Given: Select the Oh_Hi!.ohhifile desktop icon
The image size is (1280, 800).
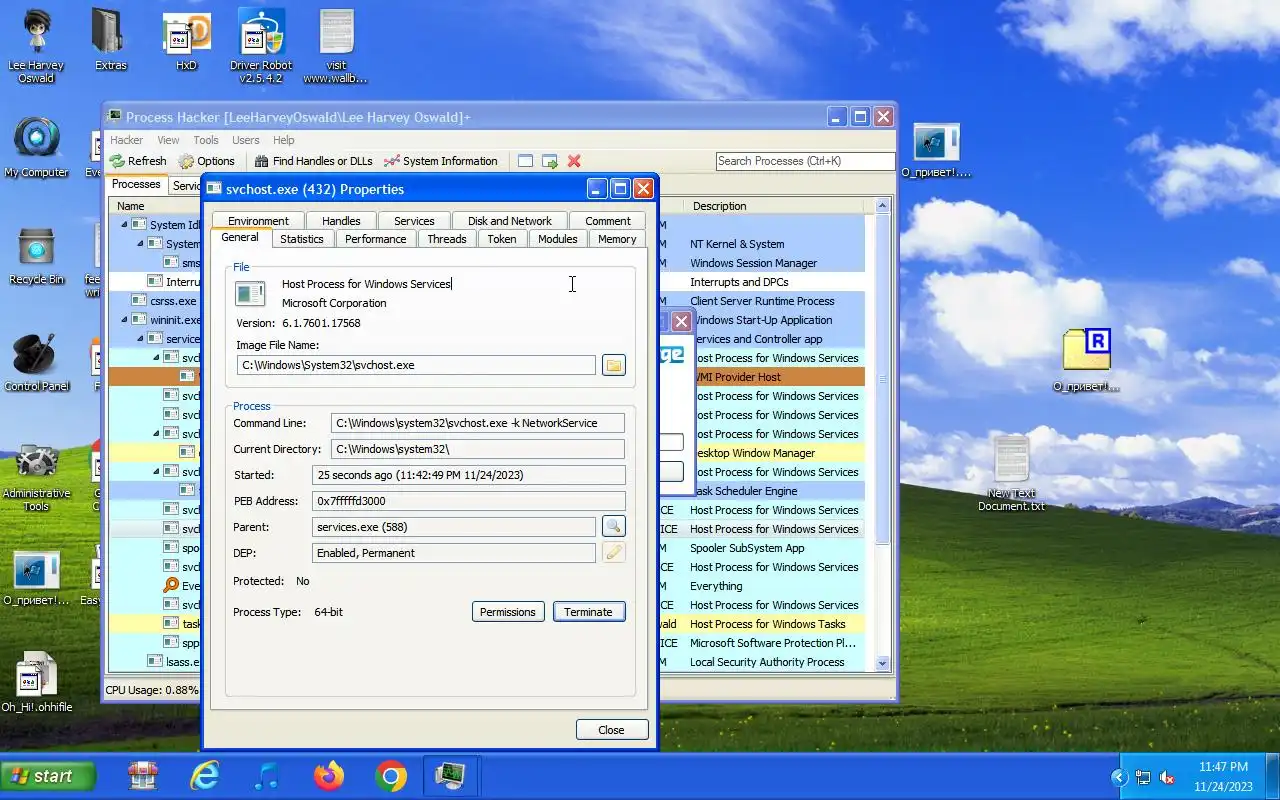Looking at the screenshot, I should 36,682.
